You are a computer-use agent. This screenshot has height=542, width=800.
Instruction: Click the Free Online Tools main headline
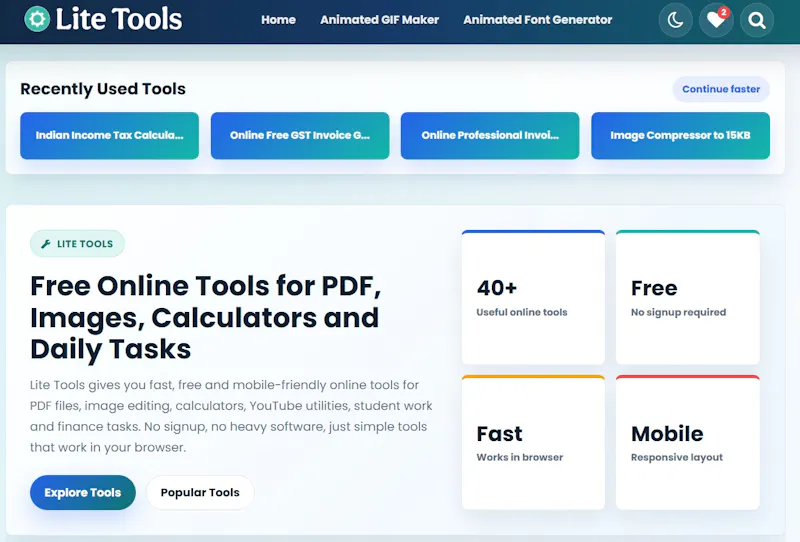pyautogui.click(x=206, y=317)
